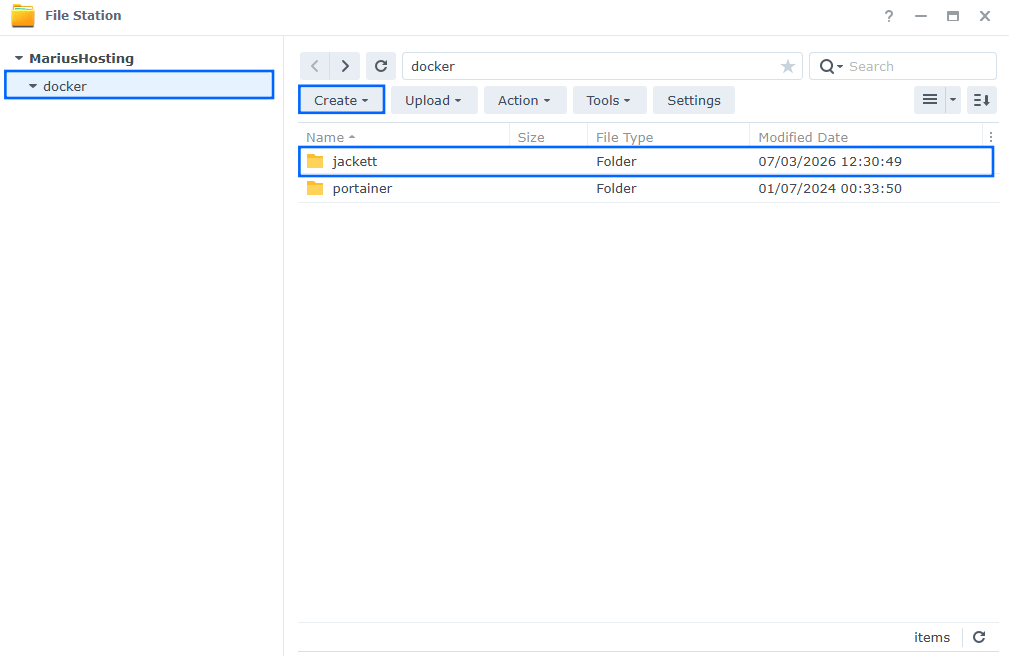Open the column options three-dot menu

coord(991,137)
